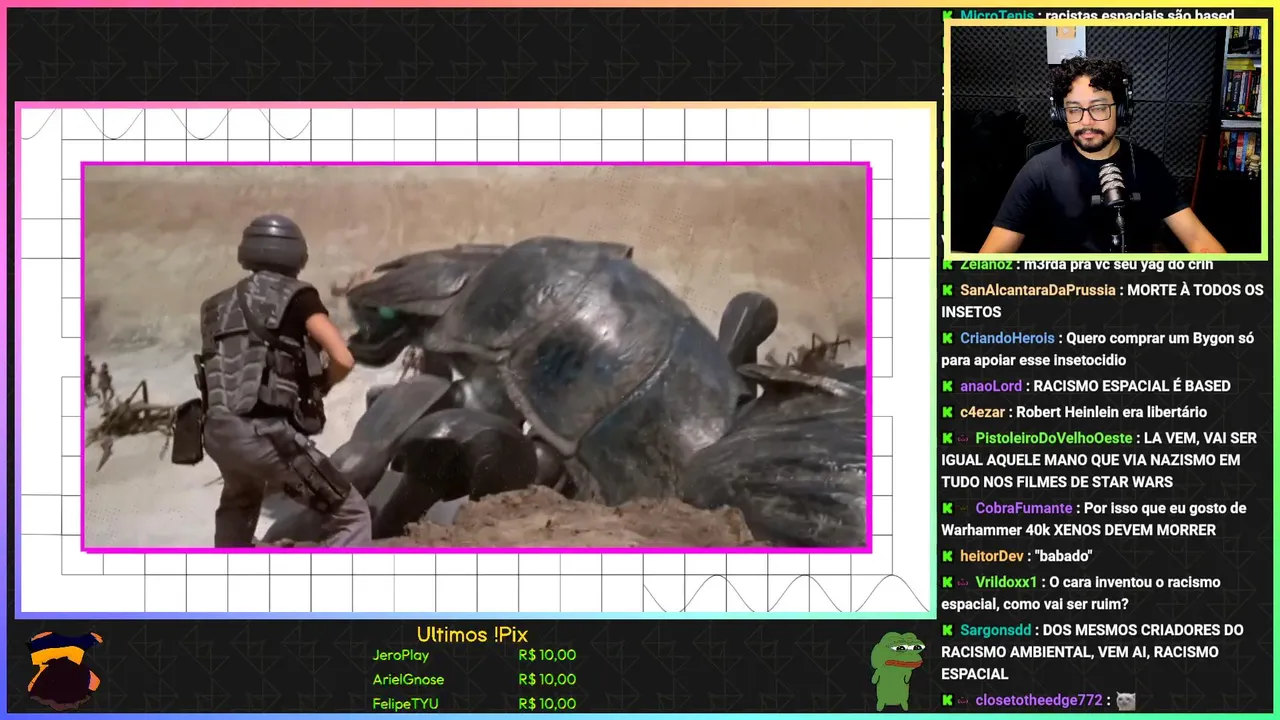Open closetotheedge772's chat profile
1280x720 pixels.
click(x=1039, y=700)
